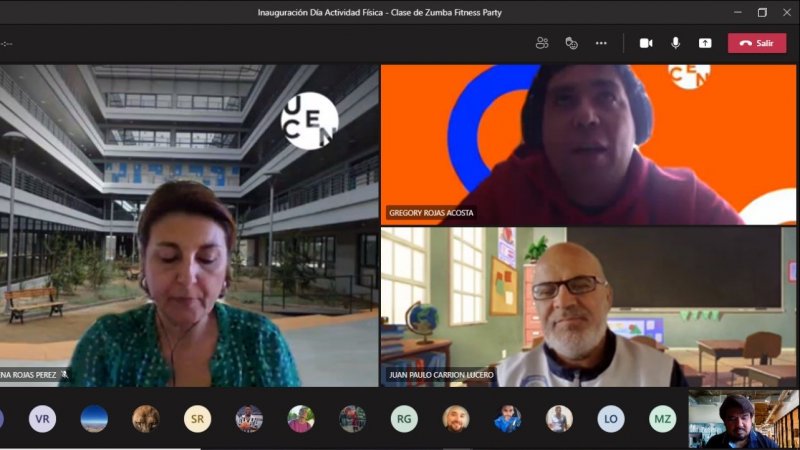This screenshot has height=450, width=800.
Task: Toggle the camera on or off
Action: coord(646,43)
